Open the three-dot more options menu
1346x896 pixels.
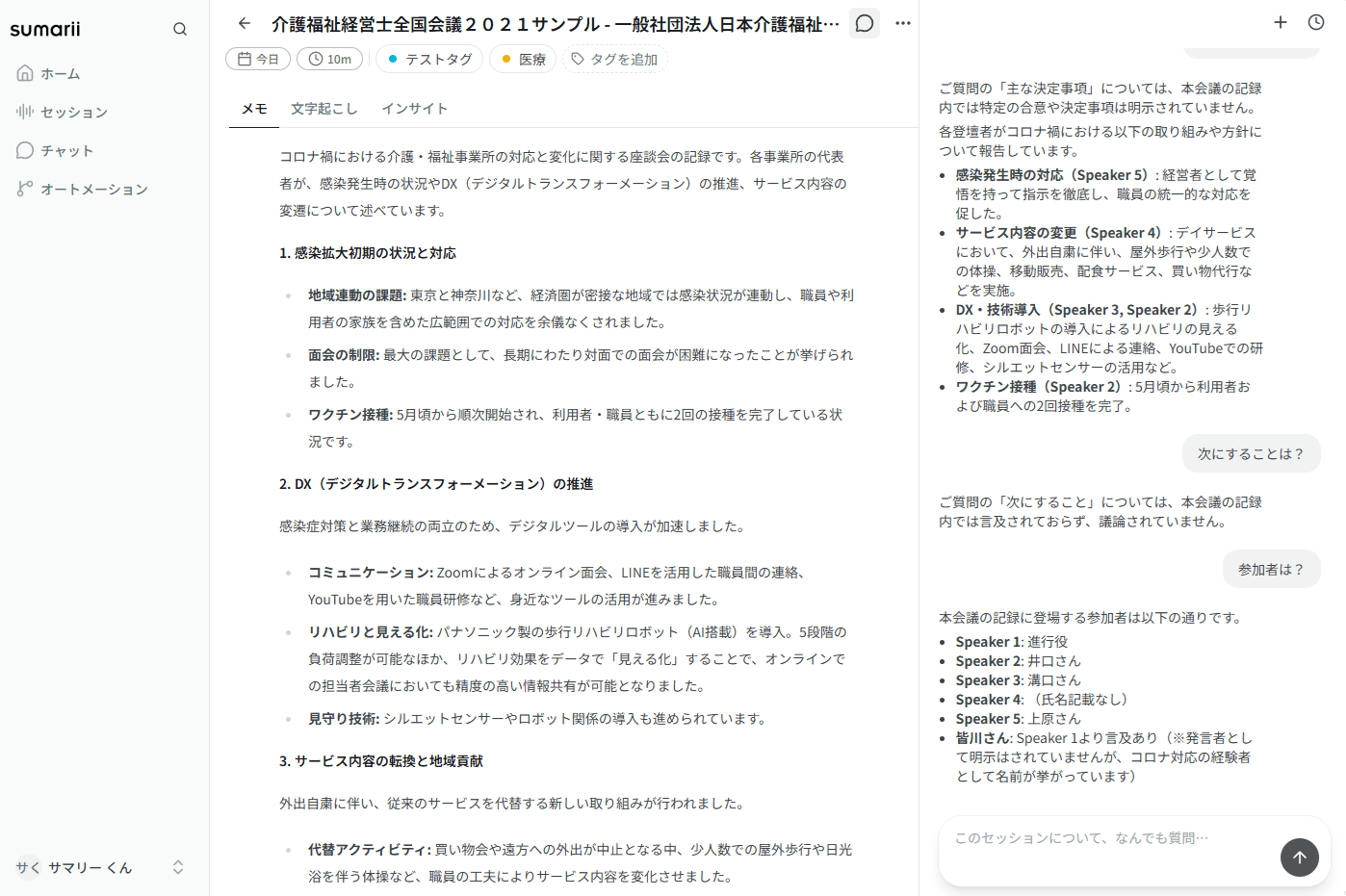pyautogui.click(x=903, y=23)
